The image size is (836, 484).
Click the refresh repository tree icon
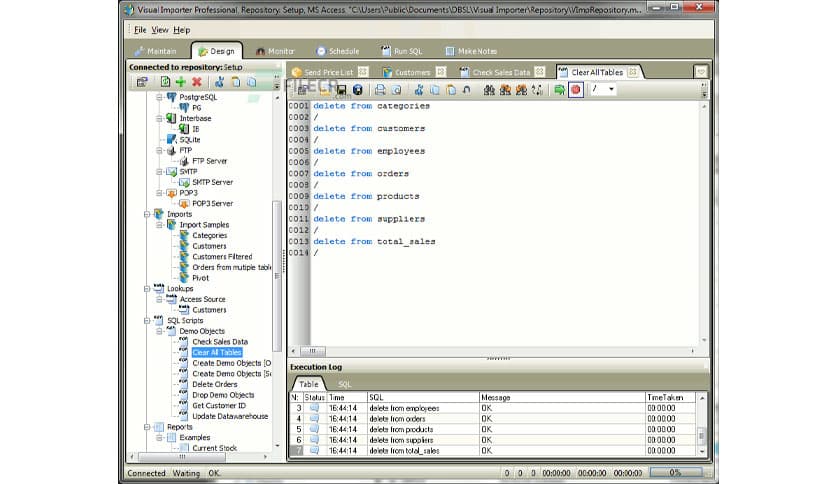(x=165, y=82)
